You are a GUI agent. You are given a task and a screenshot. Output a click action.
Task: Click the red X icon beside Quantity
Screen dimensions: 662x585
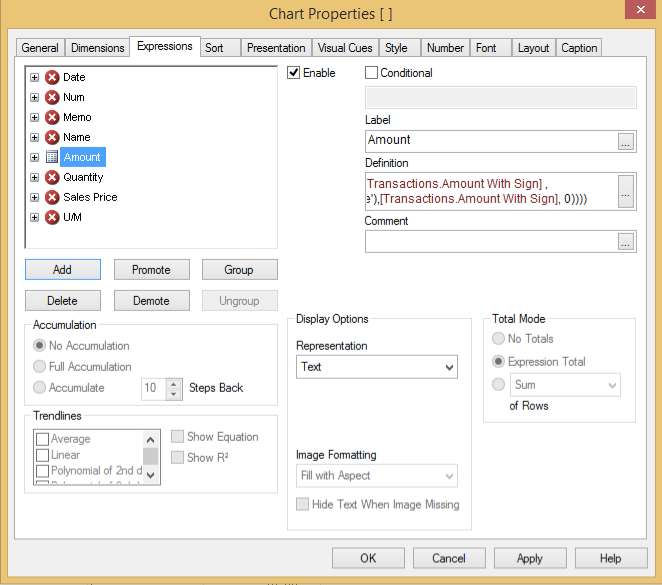52,177
